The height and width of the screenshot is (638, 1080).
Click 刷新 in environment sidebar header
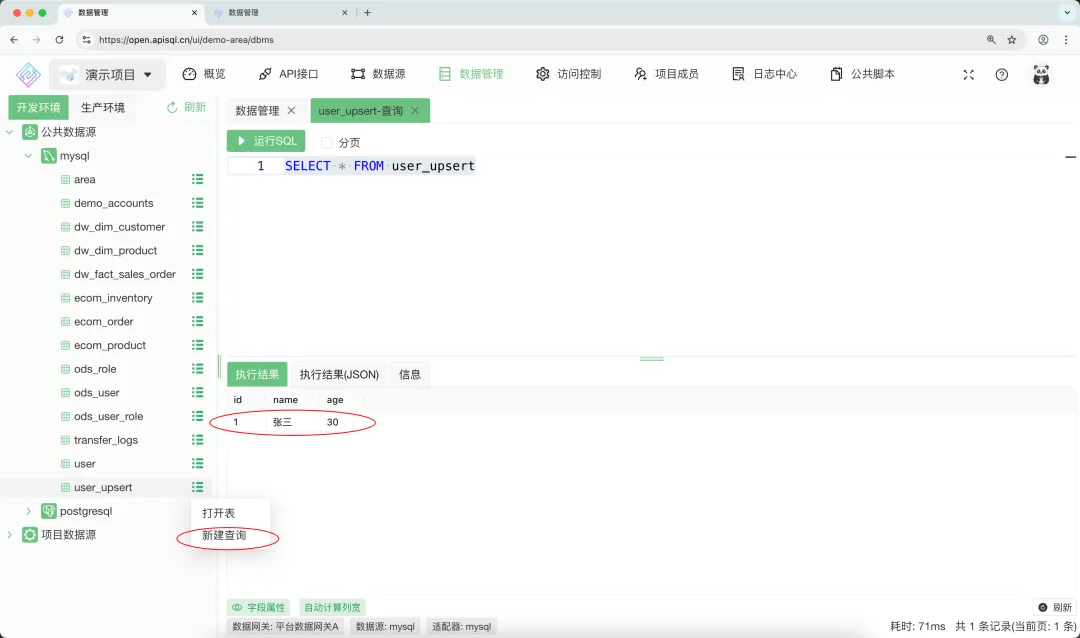click(186, 107)
